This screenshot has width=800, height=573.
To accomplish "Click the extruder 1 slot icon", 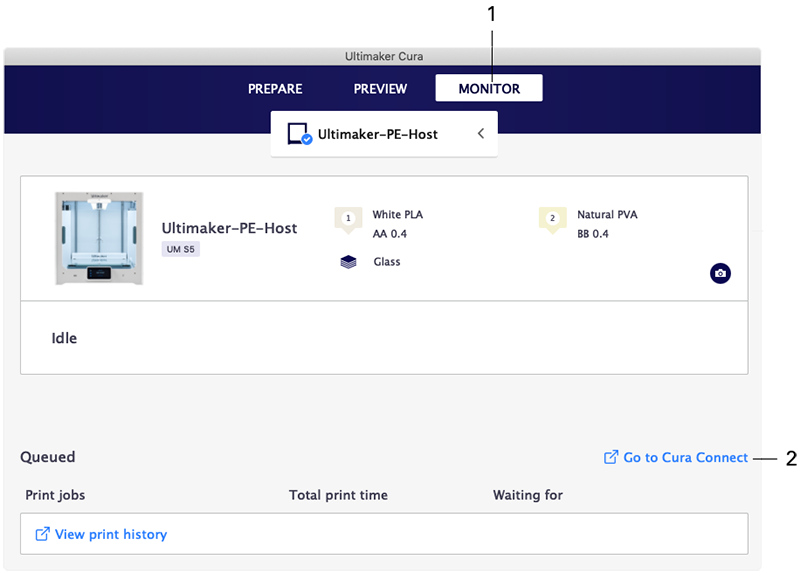I will pyautogui.click(x=348, y=218).
